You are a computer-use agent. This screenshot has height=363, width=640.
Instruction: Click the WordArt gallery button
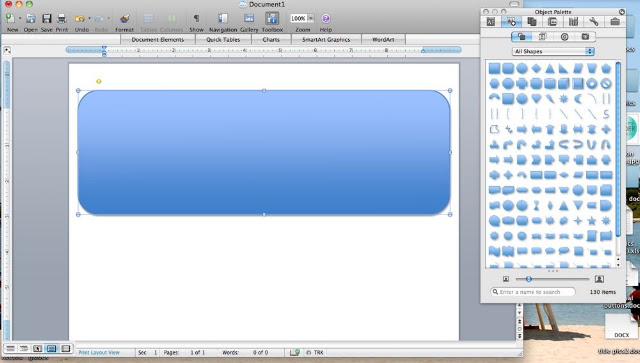pyautogui.click(x=383, y=40)
